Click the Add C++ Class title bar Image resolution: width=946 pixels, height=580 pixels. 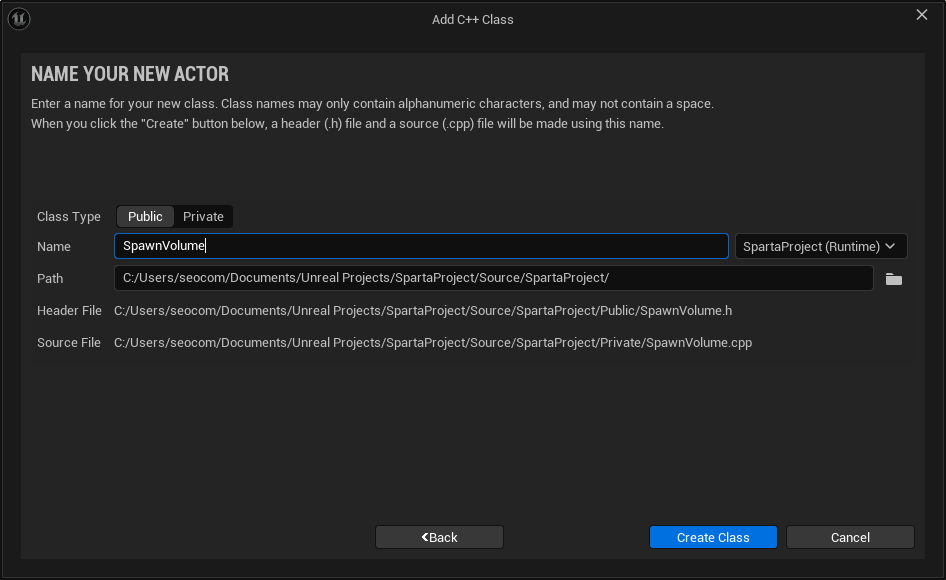click(473, 19)
